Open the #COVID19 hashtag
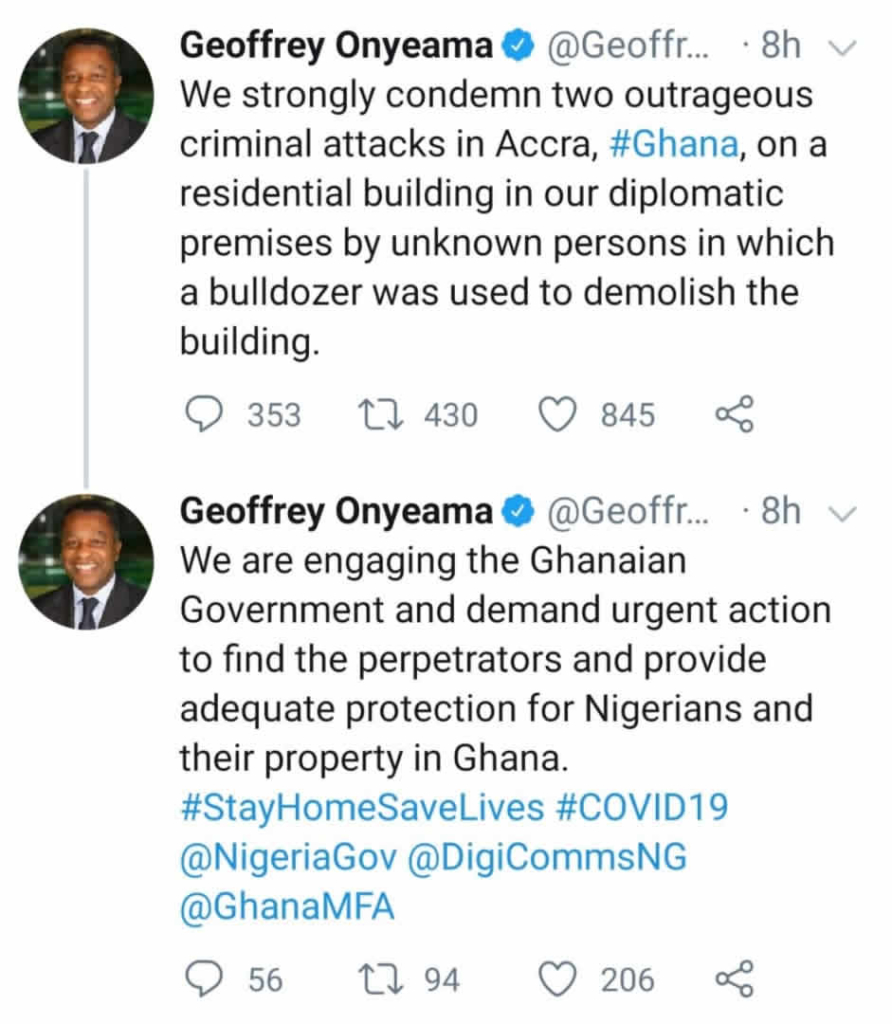The width and height of the screenshot is (892, 1024). point(641,808)
